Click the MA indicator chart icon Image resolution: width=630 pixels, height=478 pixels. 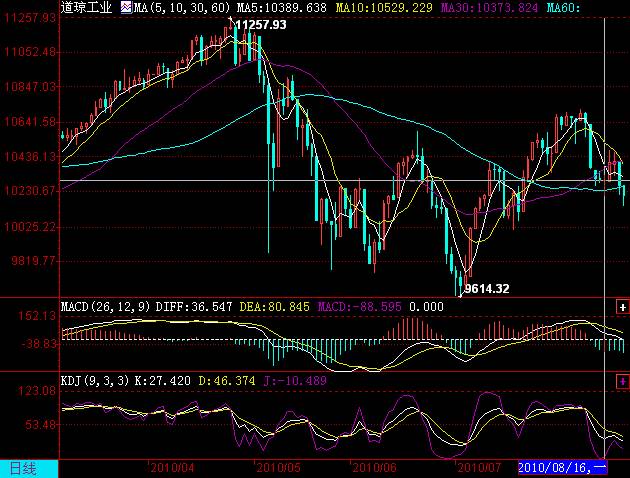click(126, 7)
